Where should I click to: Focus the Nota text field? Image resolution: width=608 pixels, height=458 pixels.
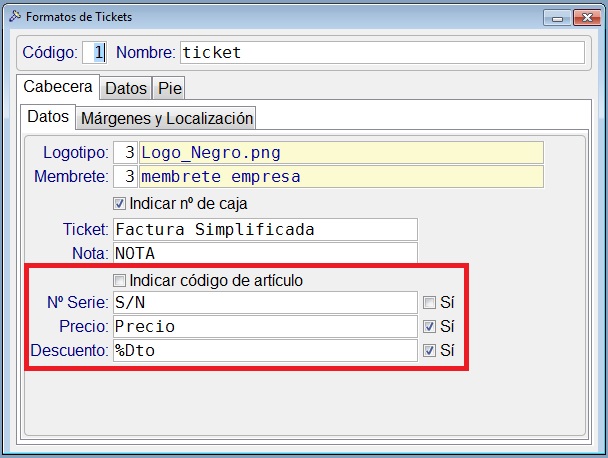[x=265, y=253]
